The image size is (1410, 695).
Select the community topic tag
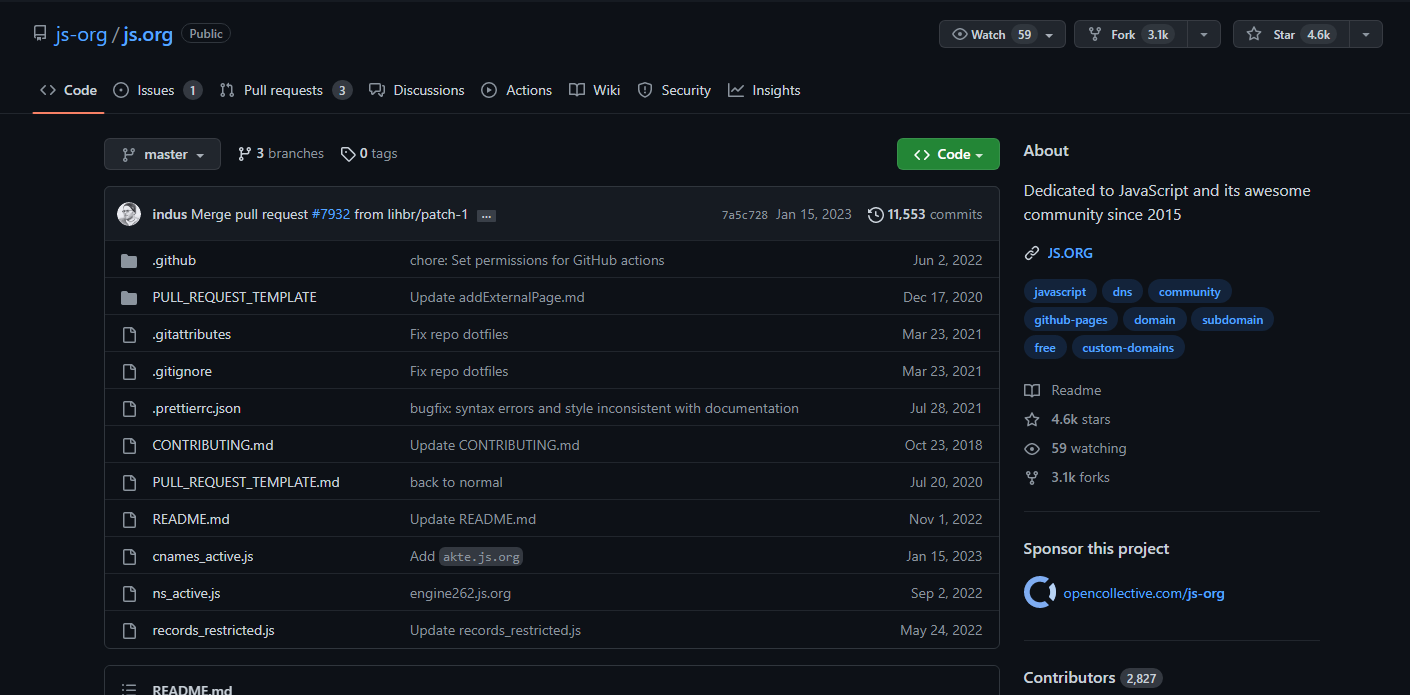1190,292
